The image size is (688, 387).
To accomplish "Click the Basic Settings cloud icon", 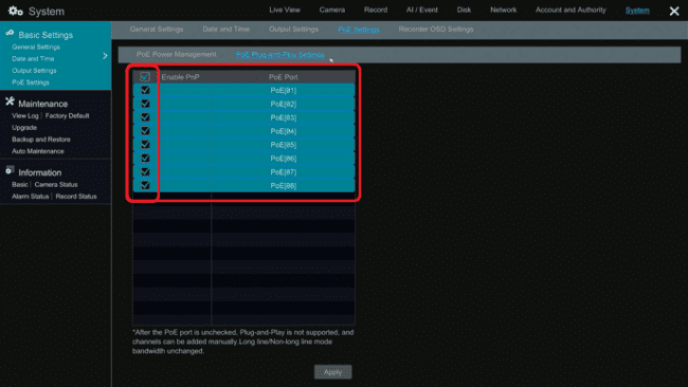I will coord(10,33).
